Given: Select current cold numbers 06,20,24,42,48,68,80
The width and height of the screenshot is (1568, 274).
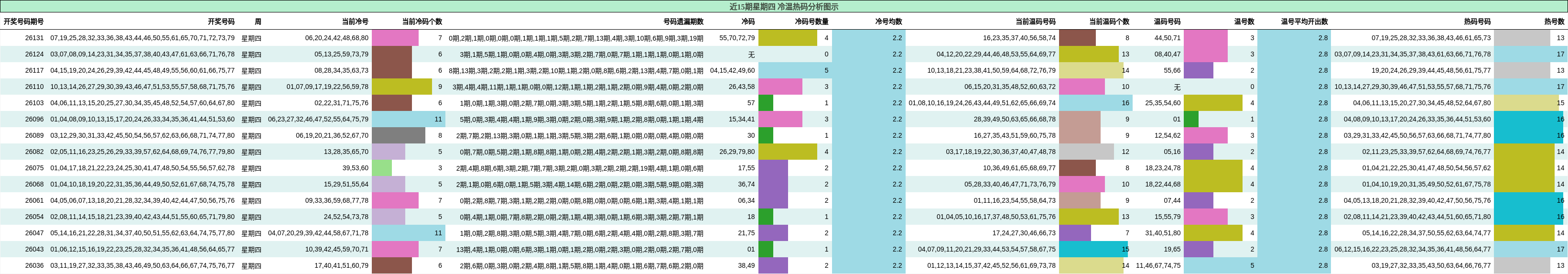Looking at the screenshot, I should (x=336, y=38).
